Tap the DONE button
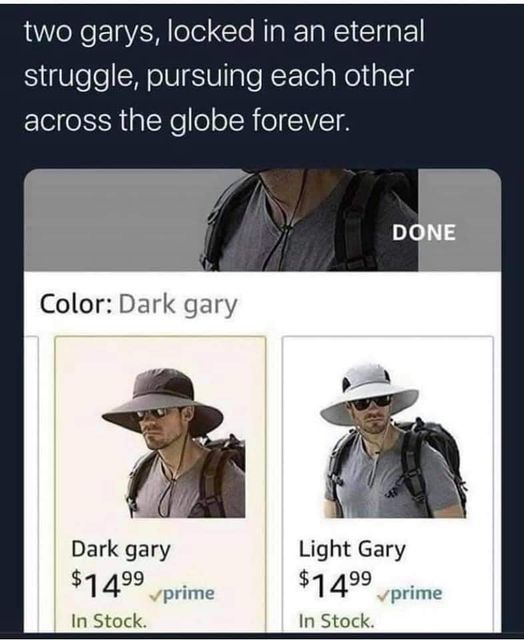 pos(424,232)
